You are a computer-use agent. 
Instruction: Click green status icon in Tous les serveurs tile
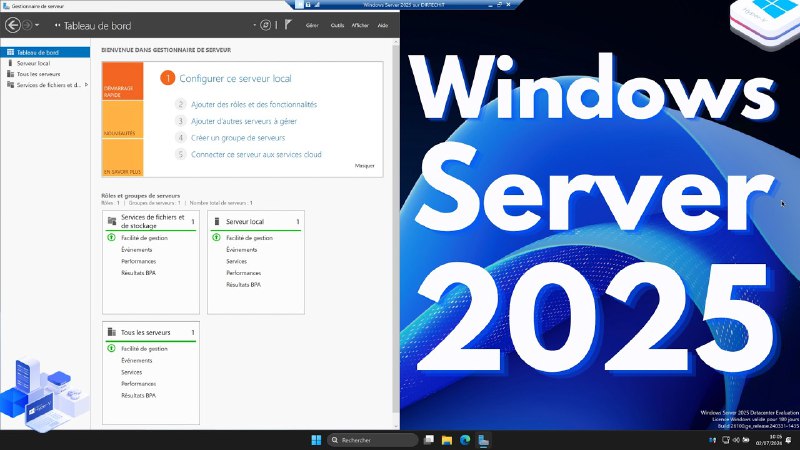pyautogui.click(x=111, y=348)
